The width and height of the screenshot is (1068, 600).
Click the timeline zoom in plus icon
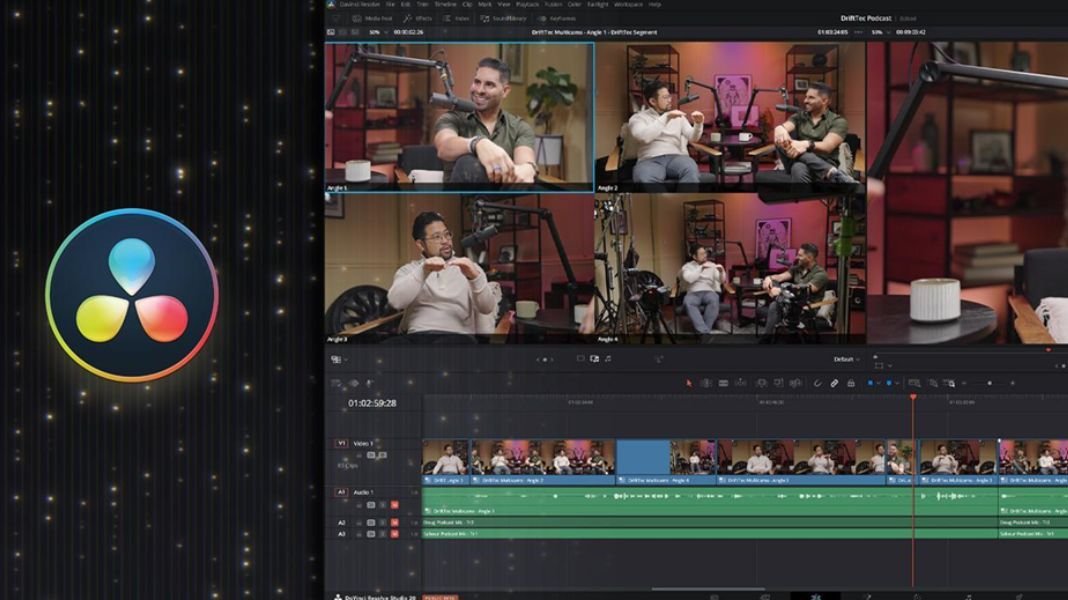tap(1013, 383)
